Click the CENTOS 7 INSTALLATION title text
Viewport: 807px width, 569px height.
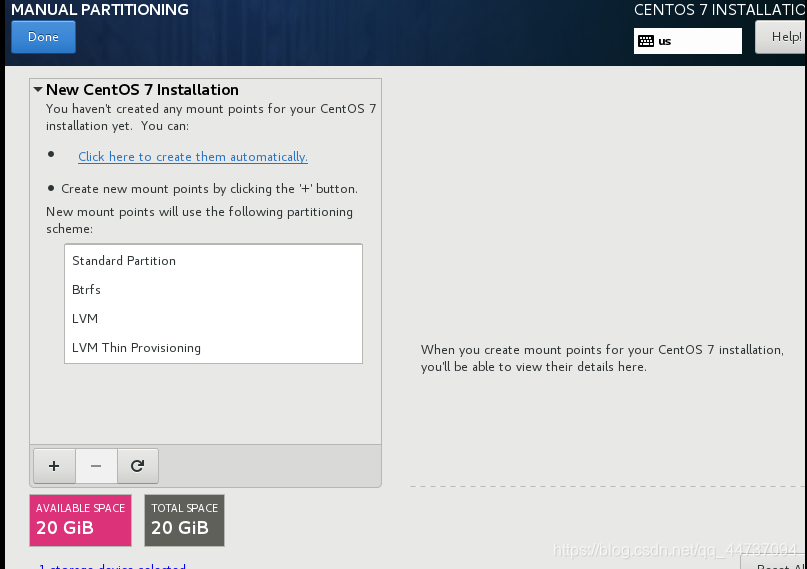pos(720,9)
